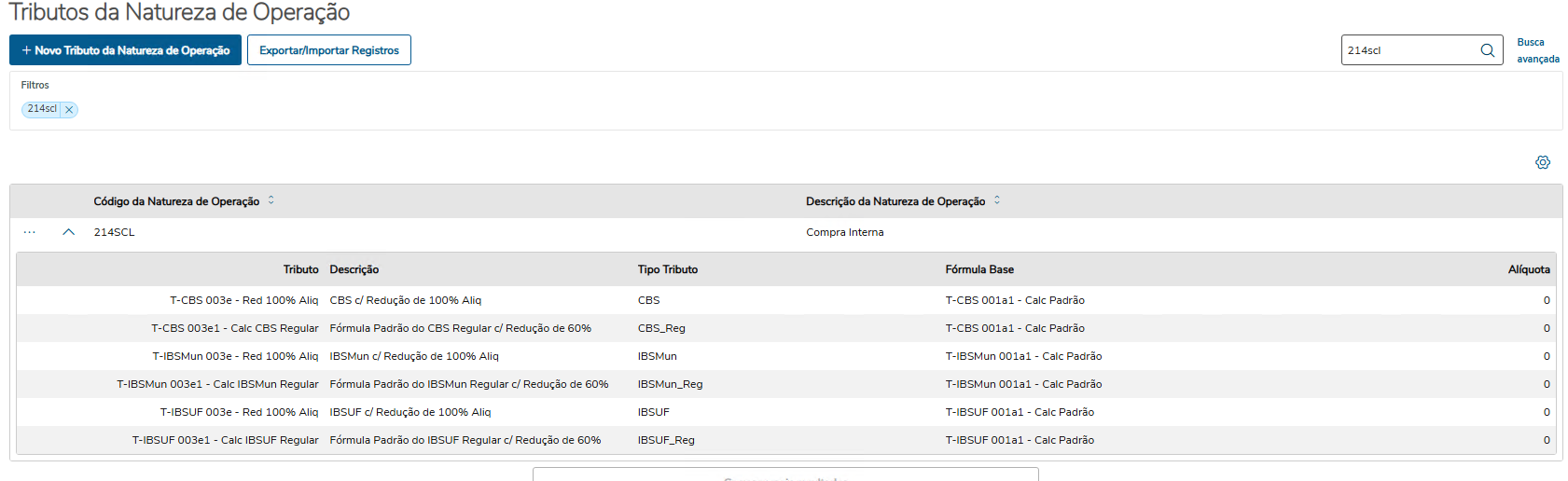
Task: Select the T-CBS 003e1 - Calc CBS Regular row
Action: tap(234, 328)
